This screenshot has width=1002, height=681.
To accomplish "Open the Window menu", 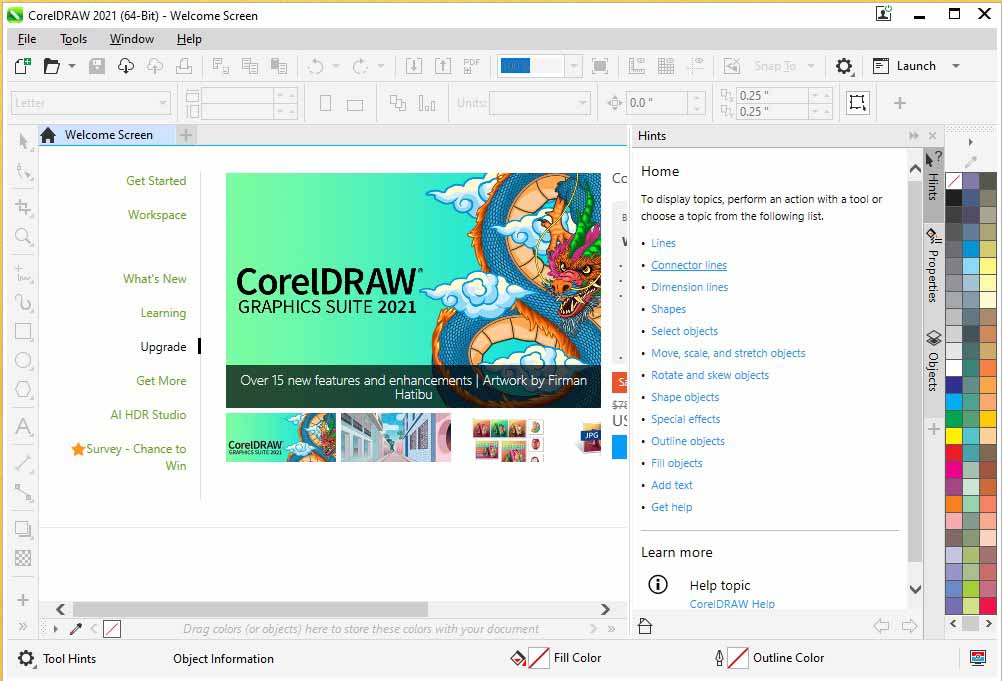I will pyautogui.click(x=132, y=39).
